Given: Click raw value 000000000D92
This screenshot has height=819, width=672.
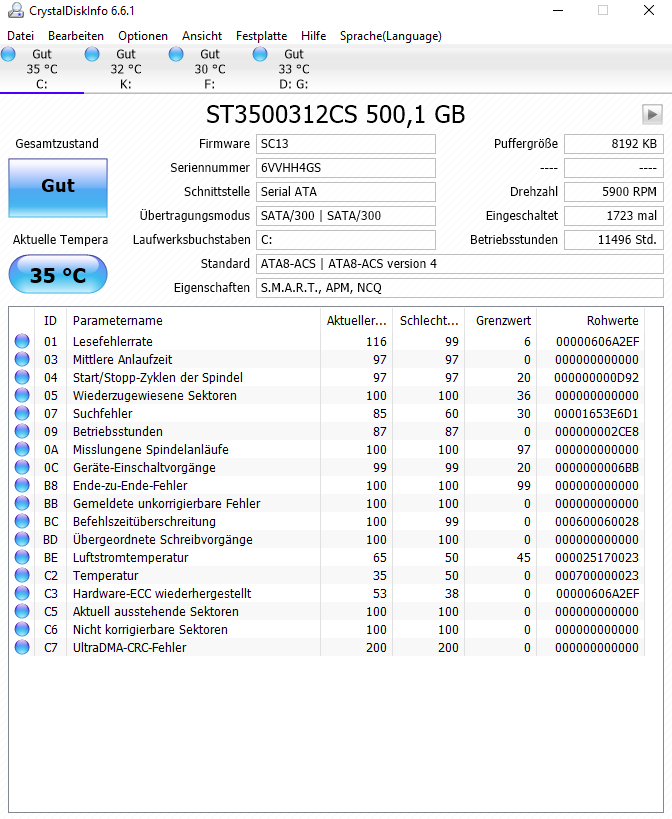Looking at the screenshot, I should tap(596, 378).
